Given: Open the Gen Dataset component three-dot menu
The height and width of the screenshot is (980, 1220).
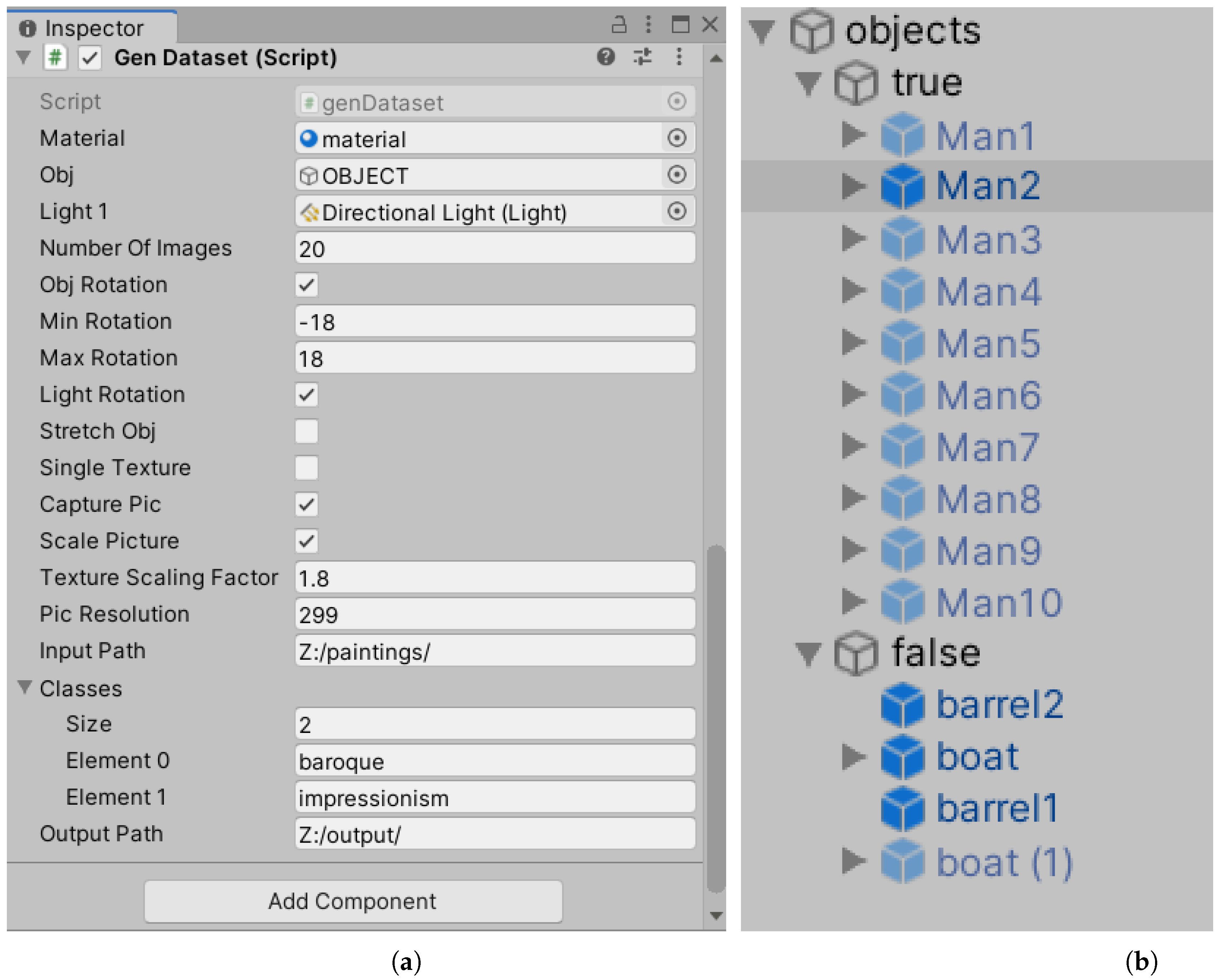Looking at the screenshot, I should click(679, 57).
